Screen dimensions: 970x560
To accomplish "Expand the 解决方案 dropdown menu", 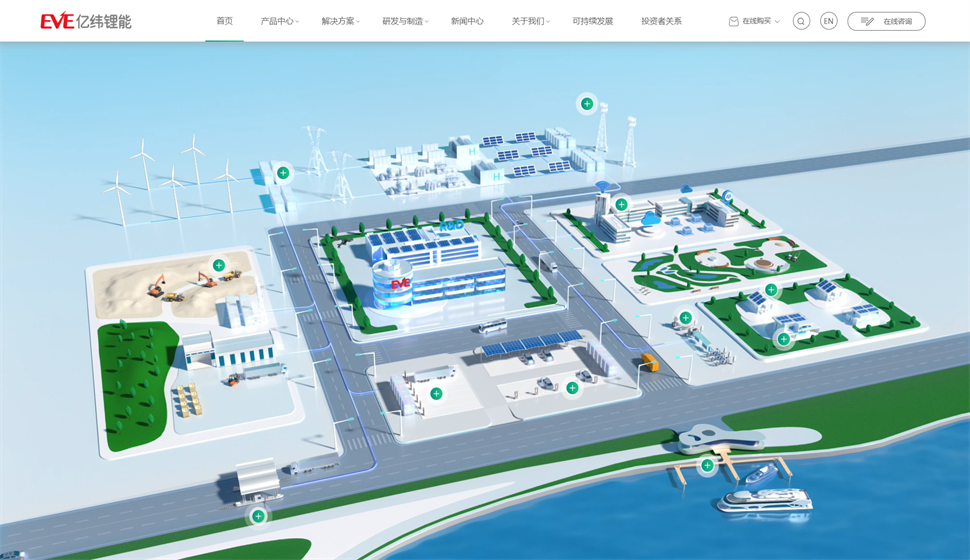I will pyautogui.click(x=339, y=21).
